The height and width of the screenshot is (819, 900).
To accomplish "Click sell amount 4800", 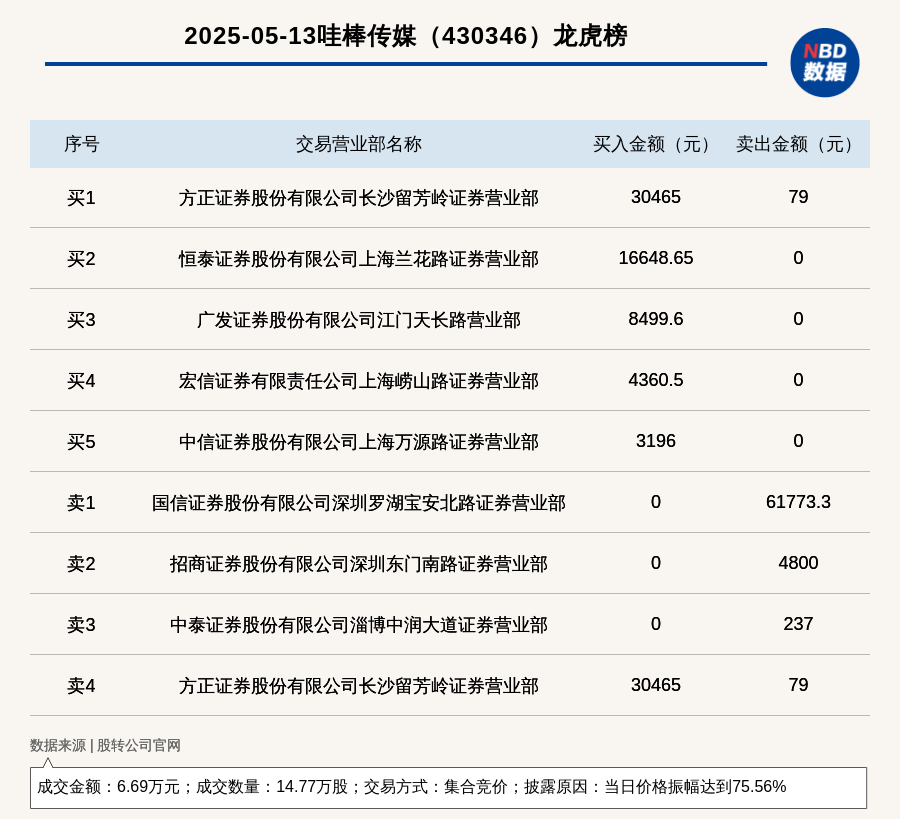I will (798, 562).
